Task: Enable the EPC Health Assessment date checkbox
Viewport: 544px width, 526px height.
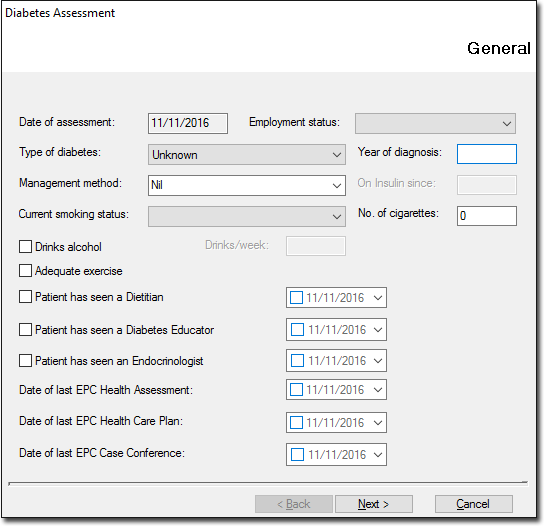Action: 296,390
